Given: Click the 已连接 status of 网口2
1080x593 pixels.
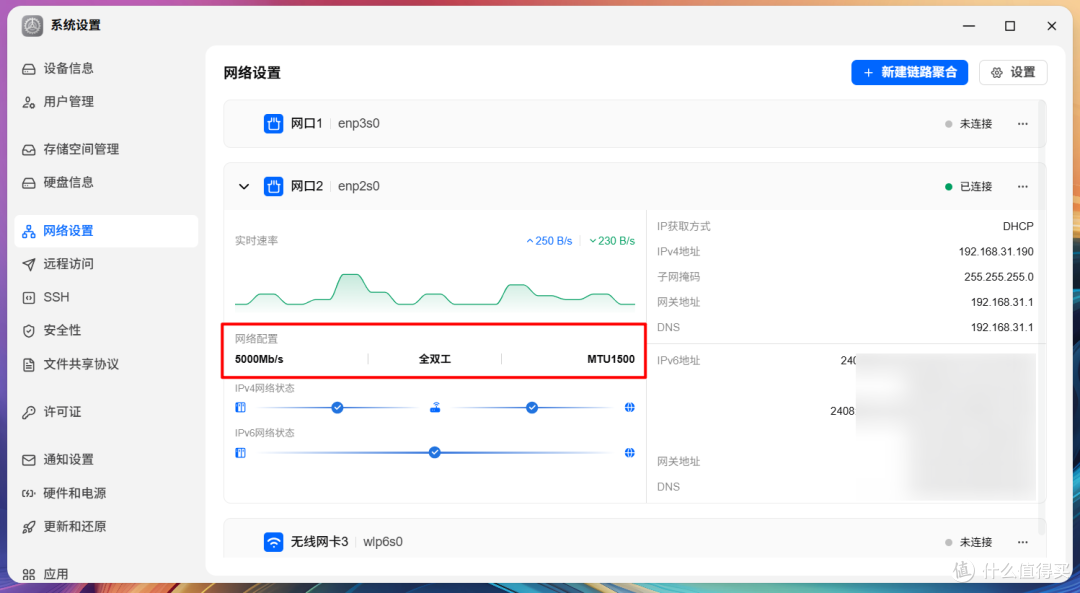Looking at the screenshot, I should point(968,187).
